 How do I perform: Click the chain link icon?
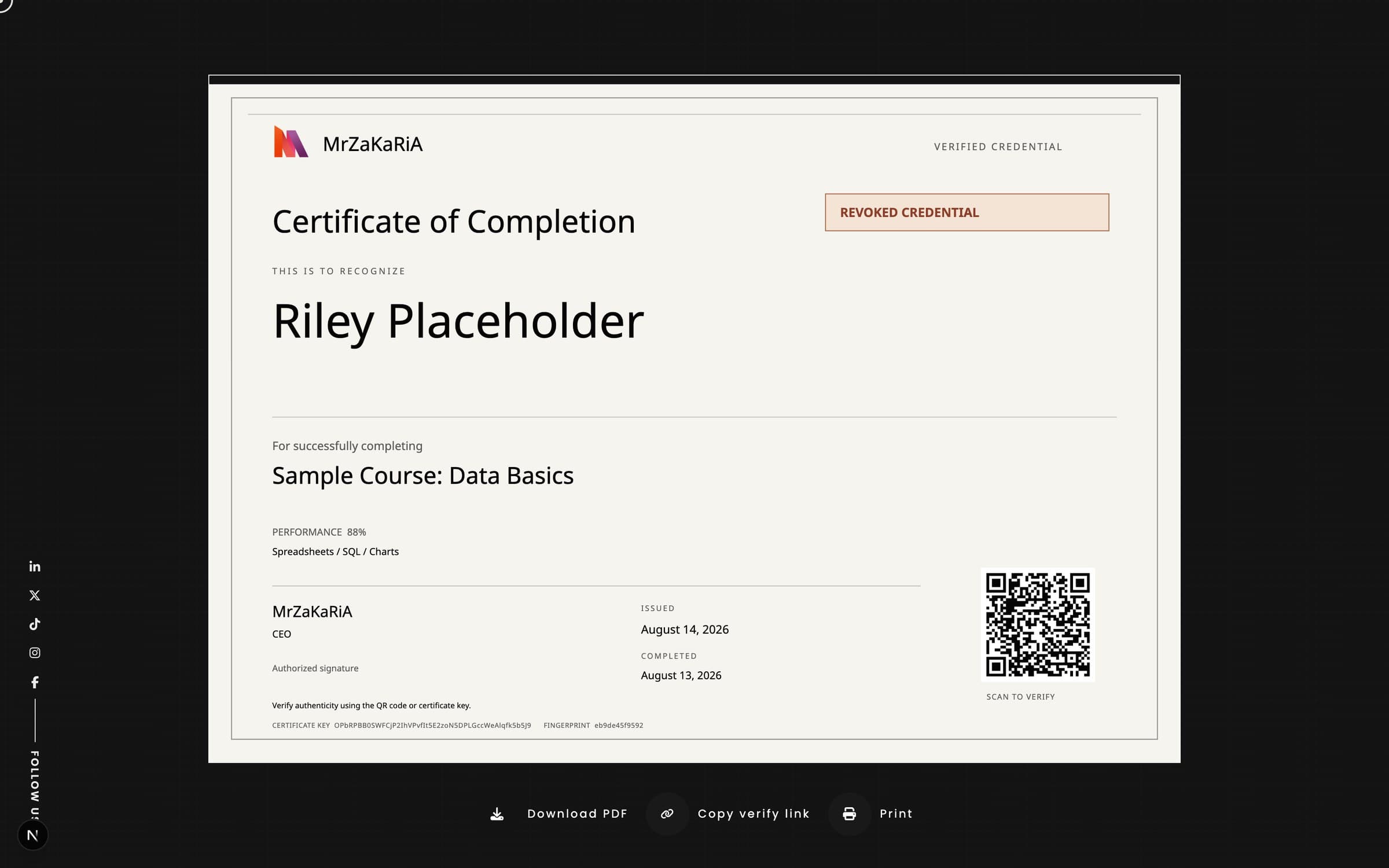667,814
